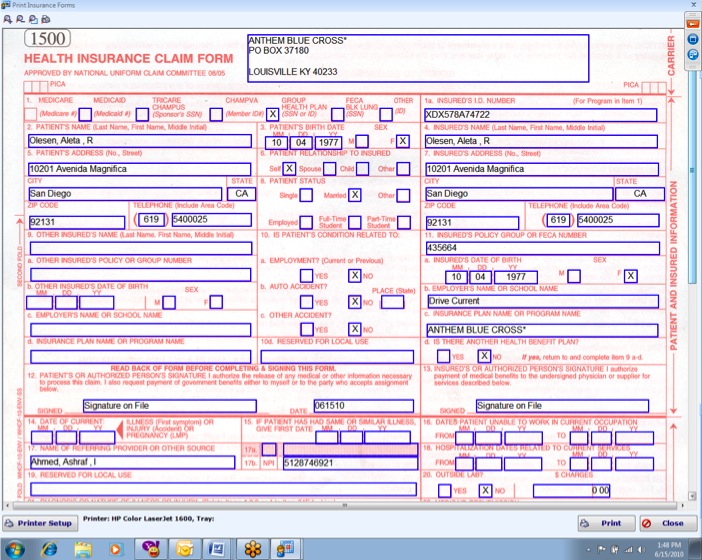Click the Action Center flag tray icon
Viewport: 702px width, 560px height.
coord(601,549)
